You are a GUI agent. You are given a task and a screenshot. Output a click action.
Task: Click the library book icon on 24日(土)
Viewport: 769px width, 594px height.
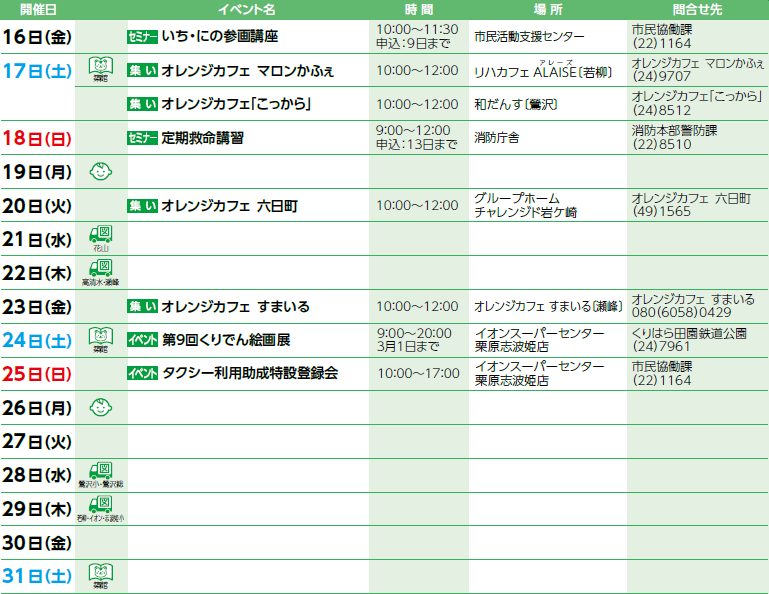tap(101, 339)
